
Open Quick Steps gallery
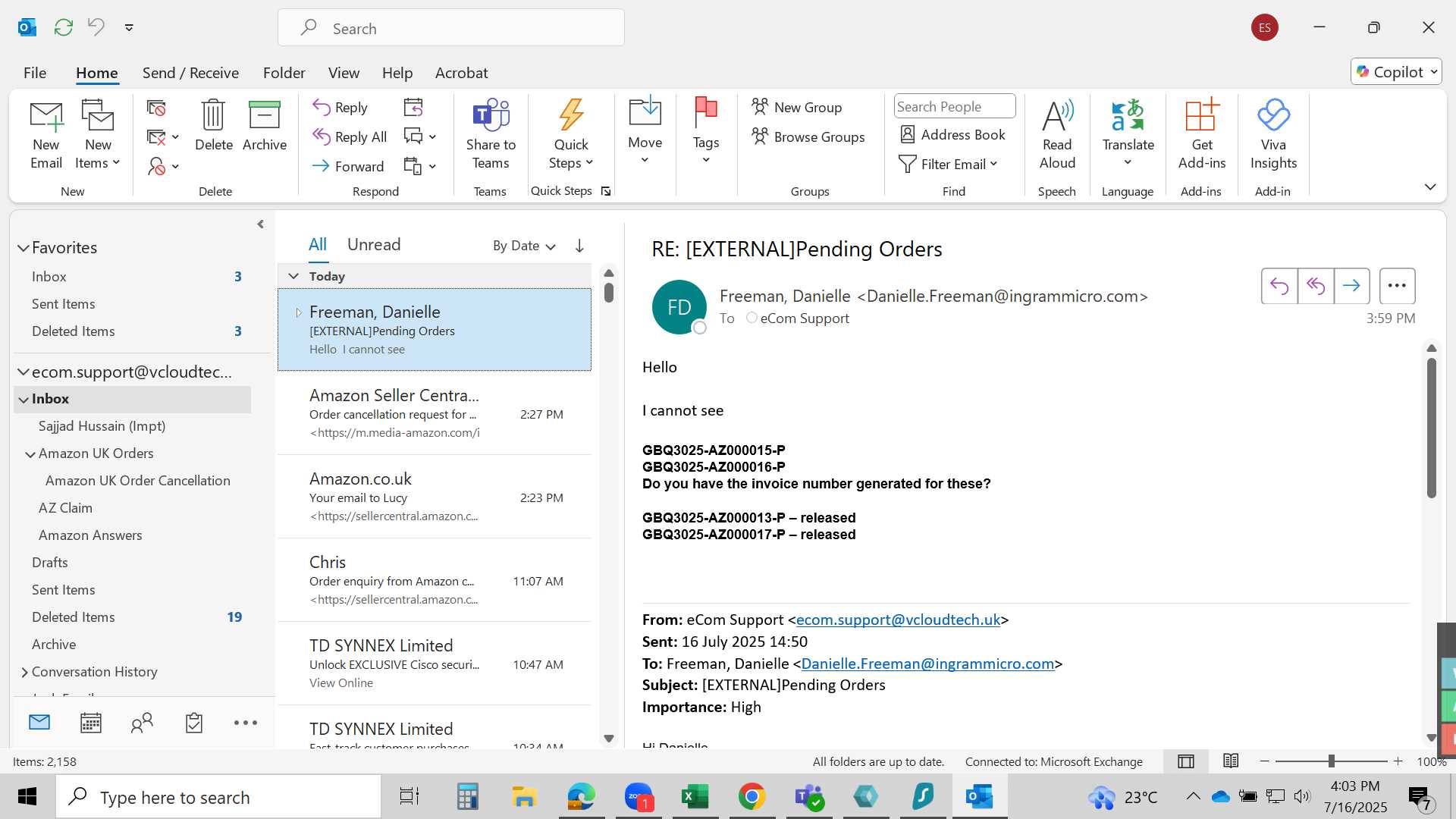[x=571, y=135]
